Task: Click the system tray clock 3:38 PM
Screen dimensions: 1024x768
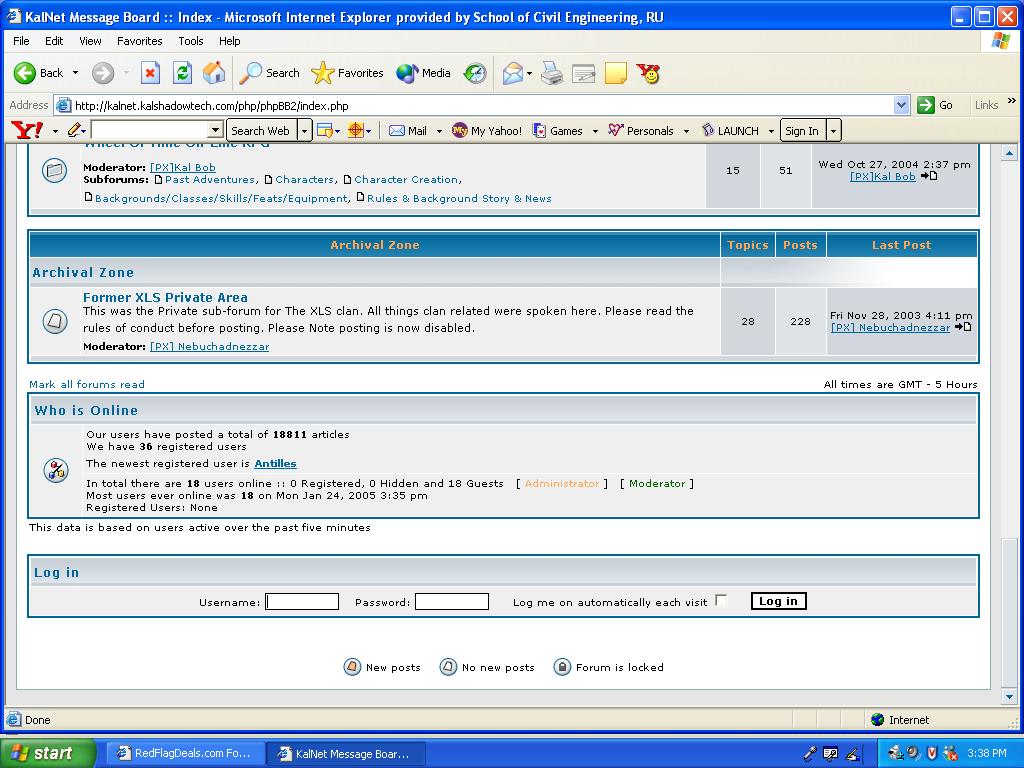Action: point(987,754)
